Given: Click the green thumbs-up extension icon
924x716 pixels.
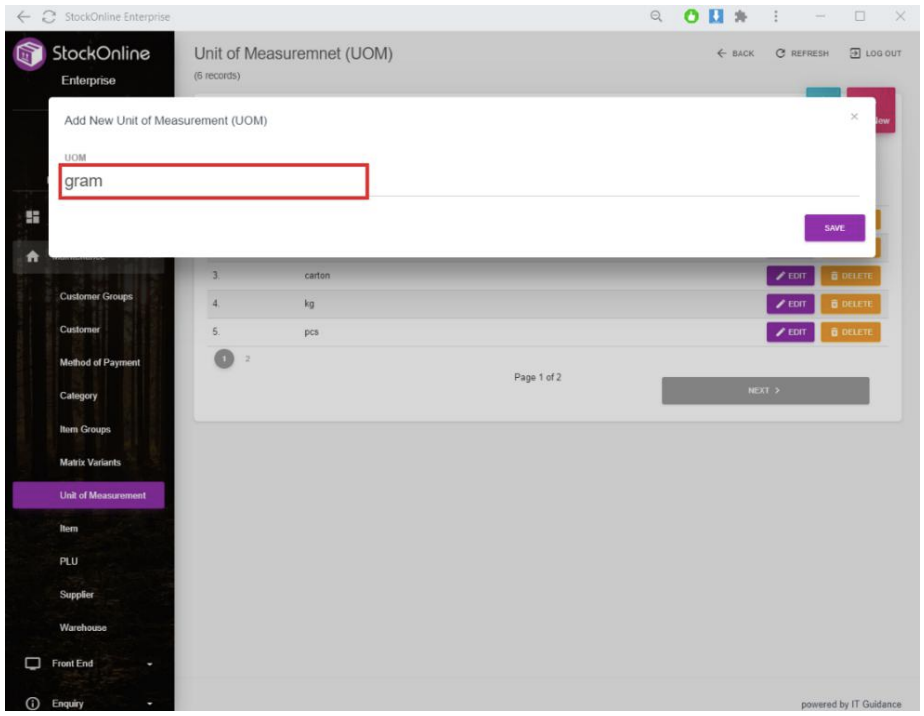Looking at the screenshot, I should (x=689, y=17).
